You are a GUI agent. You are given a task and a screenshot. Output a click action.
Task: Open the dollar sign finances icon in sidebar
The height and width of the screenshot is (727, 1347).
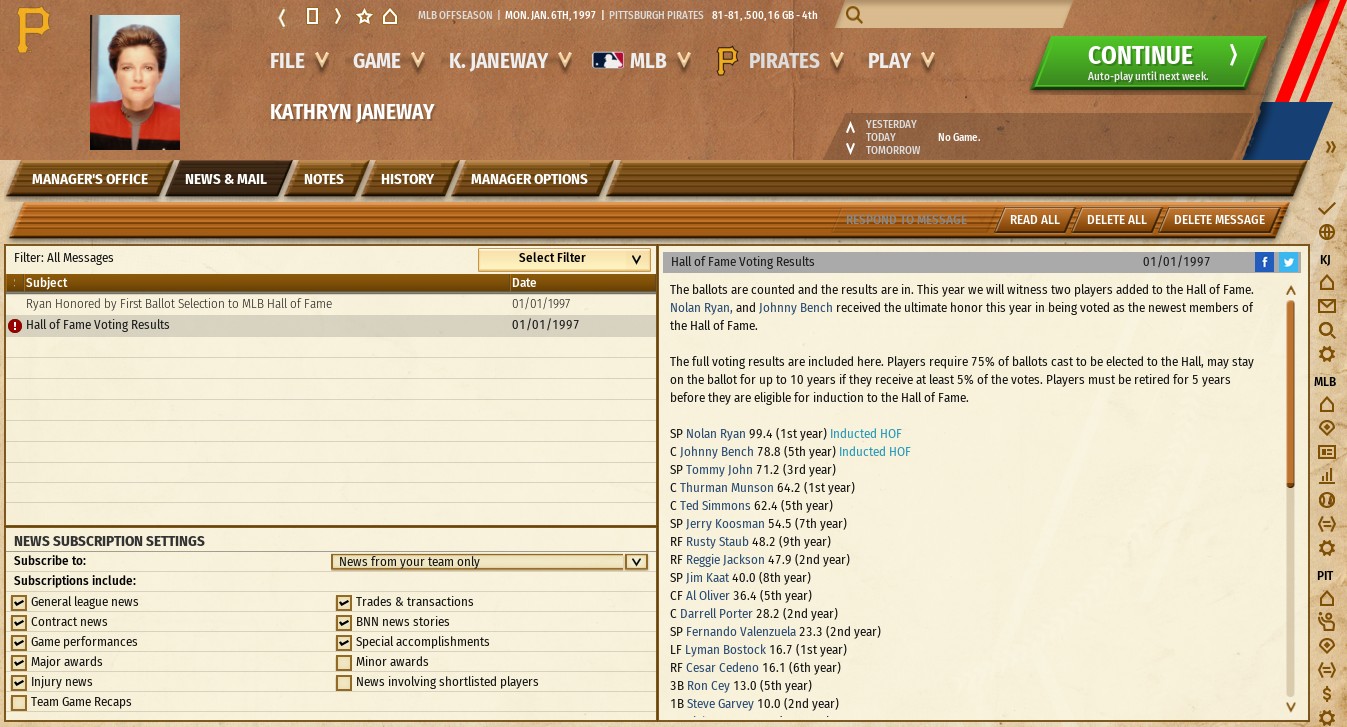(x=1327, y=694)
